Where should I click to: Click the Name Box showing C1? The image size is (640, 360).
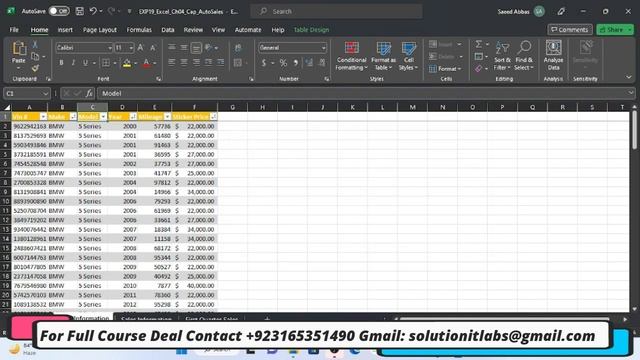click(27, 93)
